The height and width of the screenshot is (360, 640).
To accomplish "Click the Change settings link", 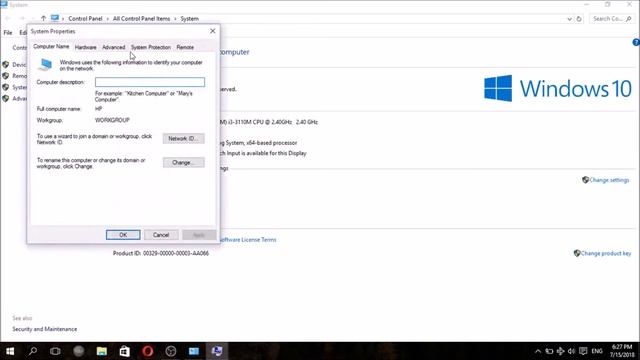I will click(609, 180).
